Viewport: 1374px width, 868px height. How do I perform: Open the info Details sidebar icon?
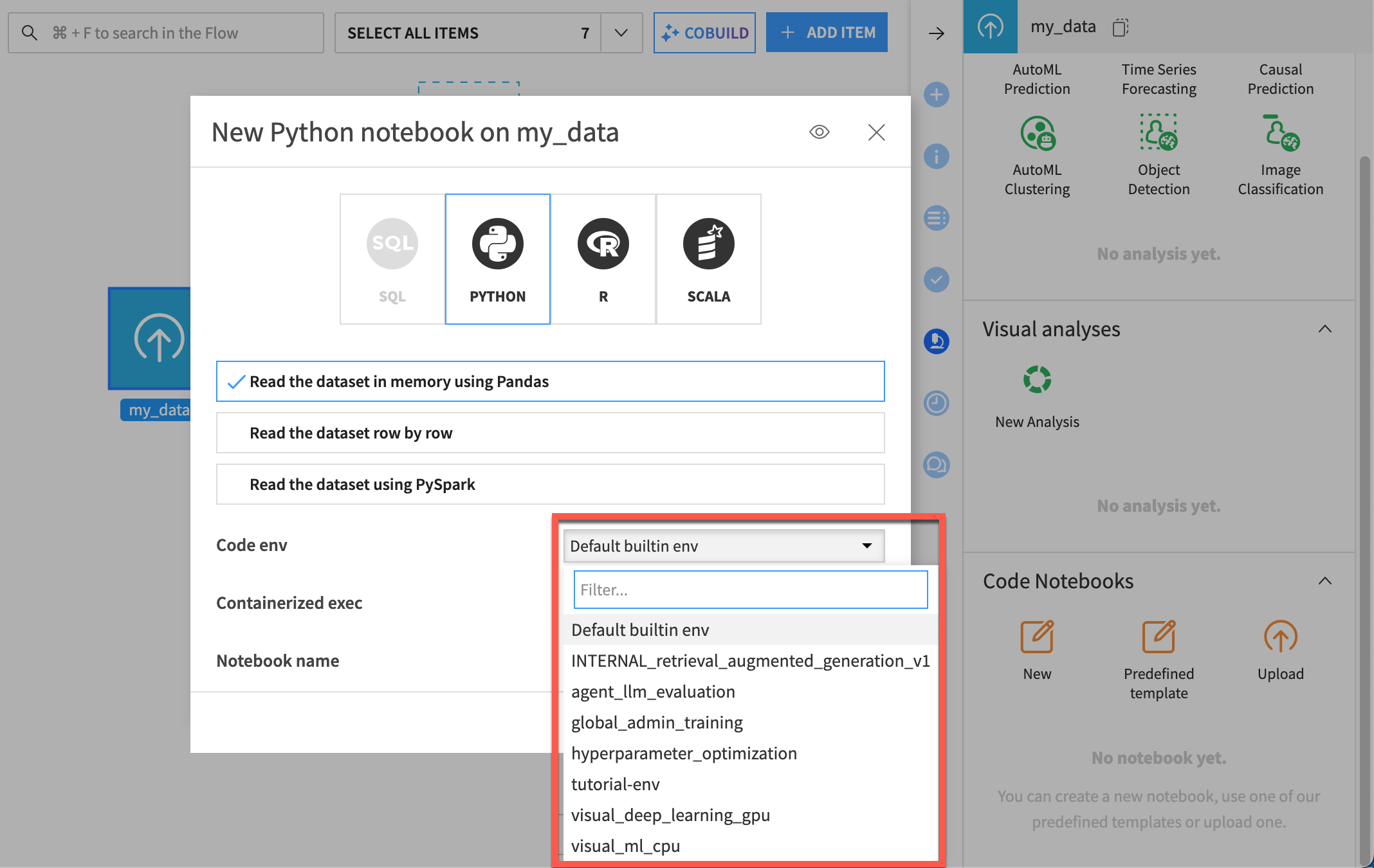coord(937,156)
